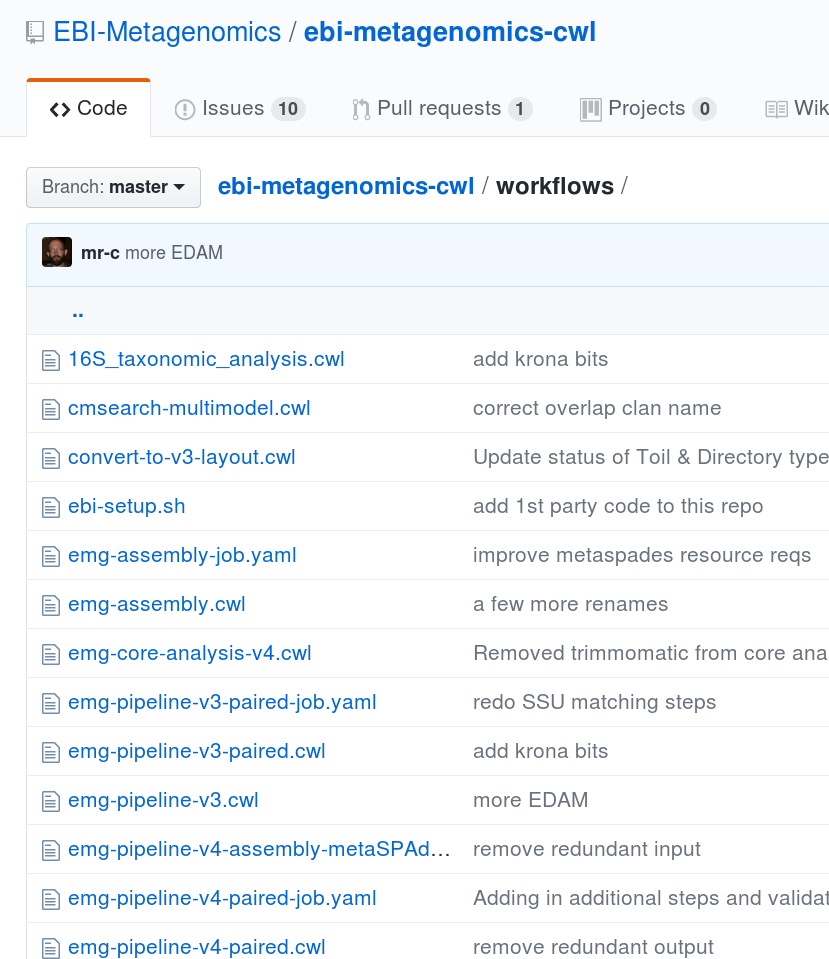Open commit 'Update status of Toil & Directory type'

click(x=651, y=457)
